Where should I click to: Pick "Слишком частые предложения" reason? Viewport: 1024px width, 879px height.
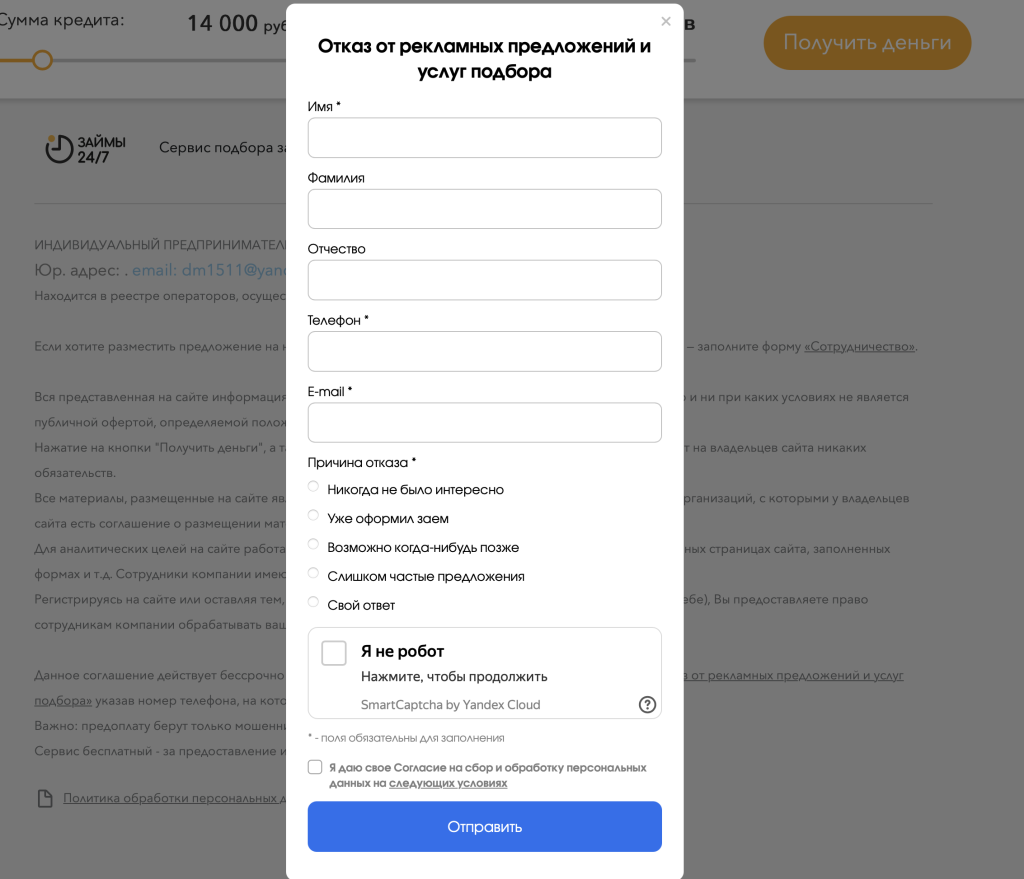[x=314, y=574]
